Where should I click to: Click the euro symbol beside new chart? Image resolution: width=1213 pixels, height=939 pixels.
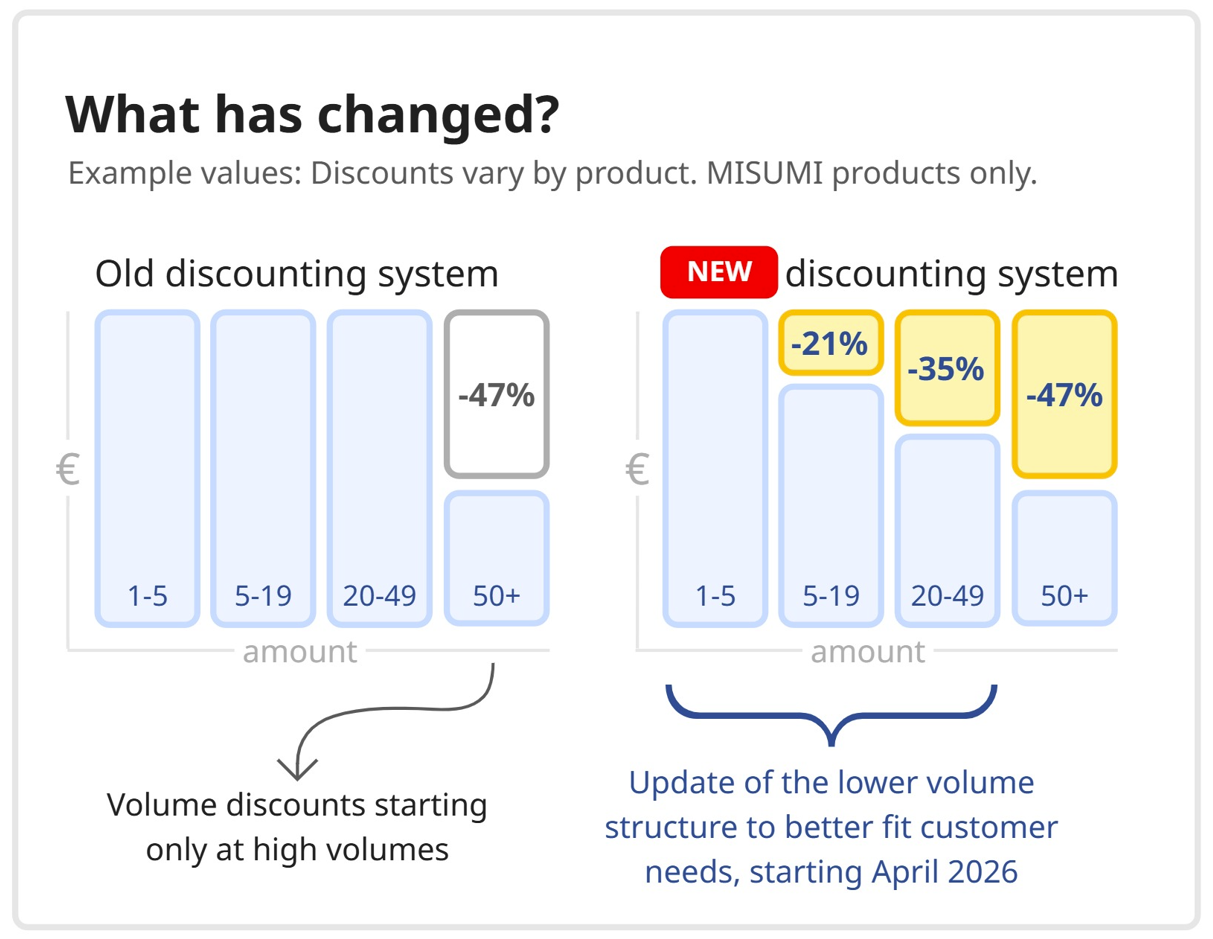pos(637,469)
